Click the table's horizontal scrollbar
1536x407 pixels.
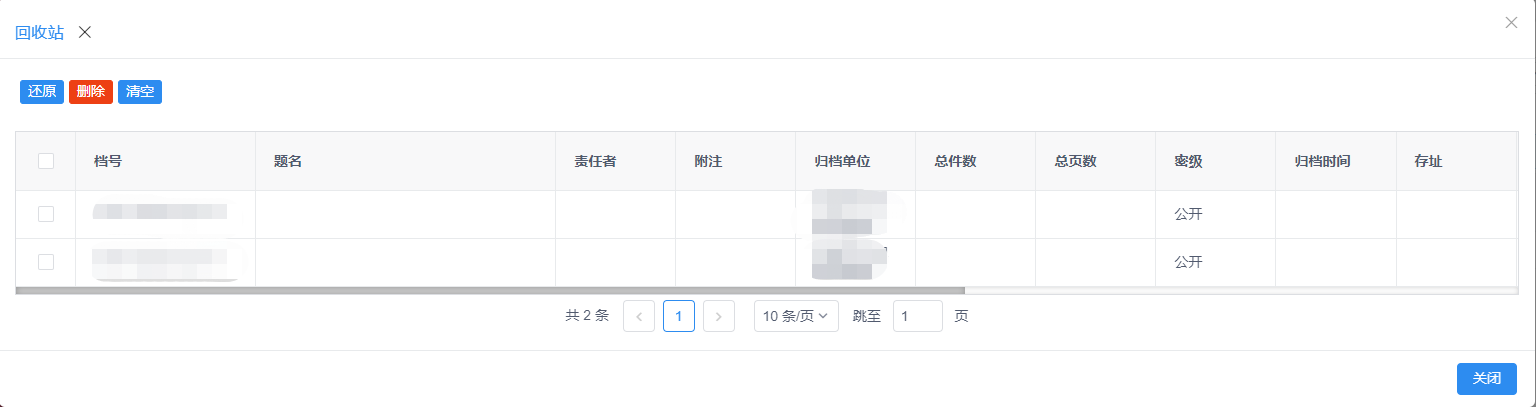pyautogui.click(x=490, y=291)
